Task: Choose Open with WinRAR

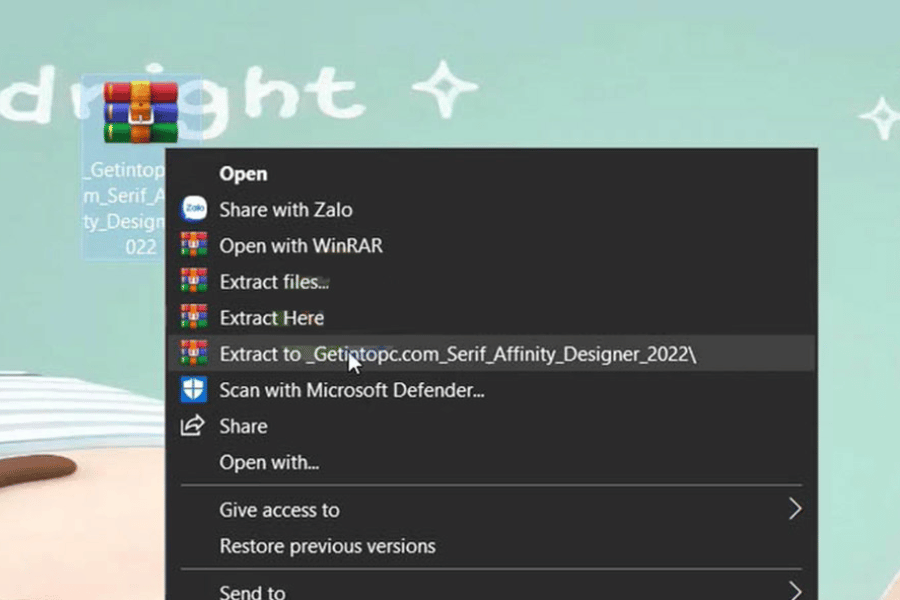Action: coord(301,246)
